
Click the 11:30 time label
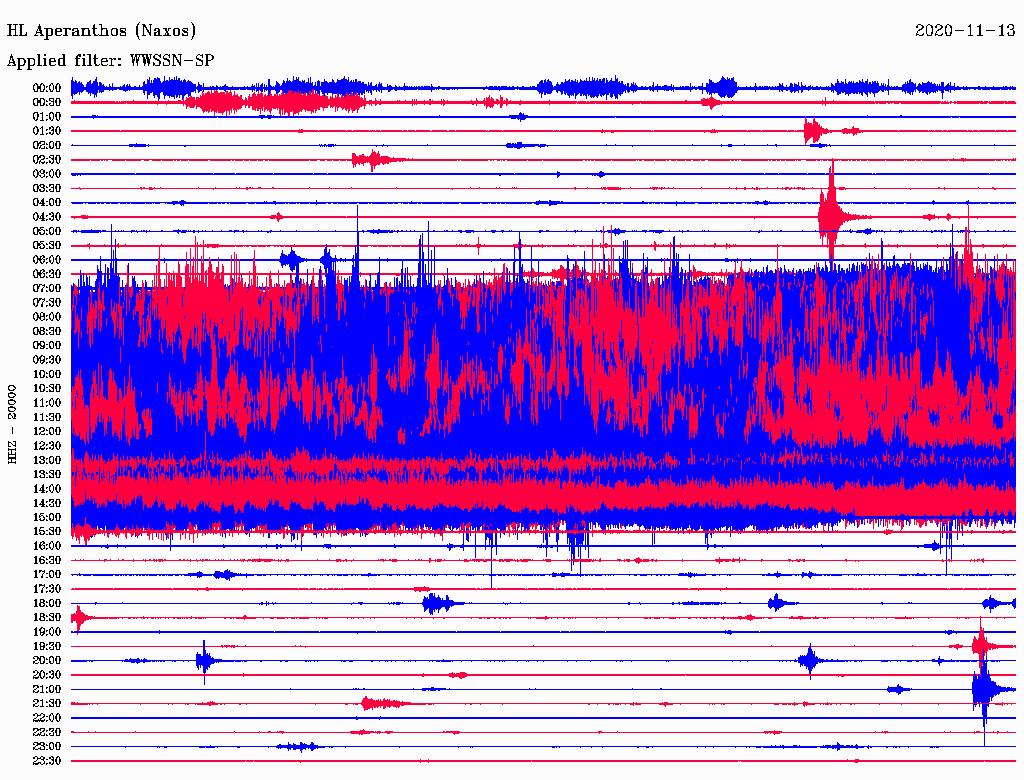tap(47, 417)
